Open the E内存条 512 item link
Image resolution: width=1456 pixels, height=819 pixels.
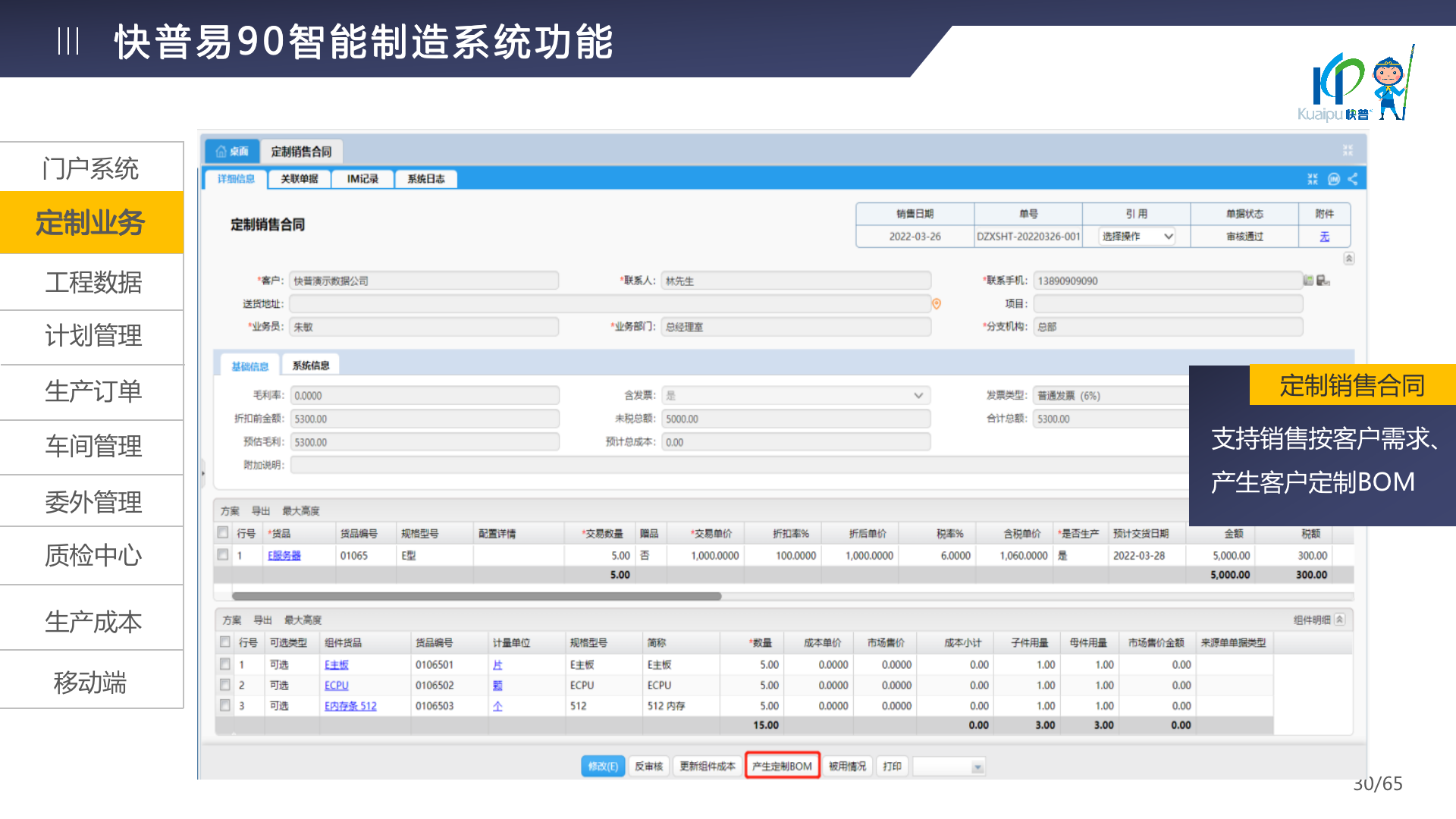(x=350, y=706)
